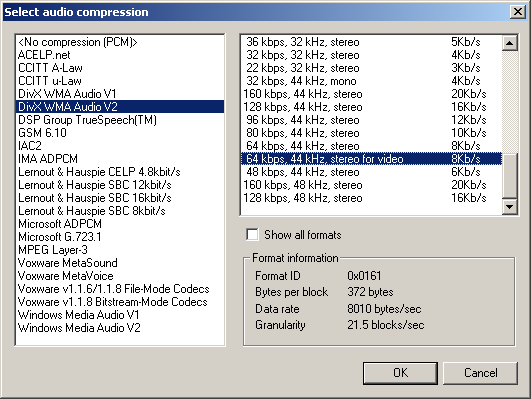
Task: Click the format list scrollbar thumb
Action: (x=510, y=176)
